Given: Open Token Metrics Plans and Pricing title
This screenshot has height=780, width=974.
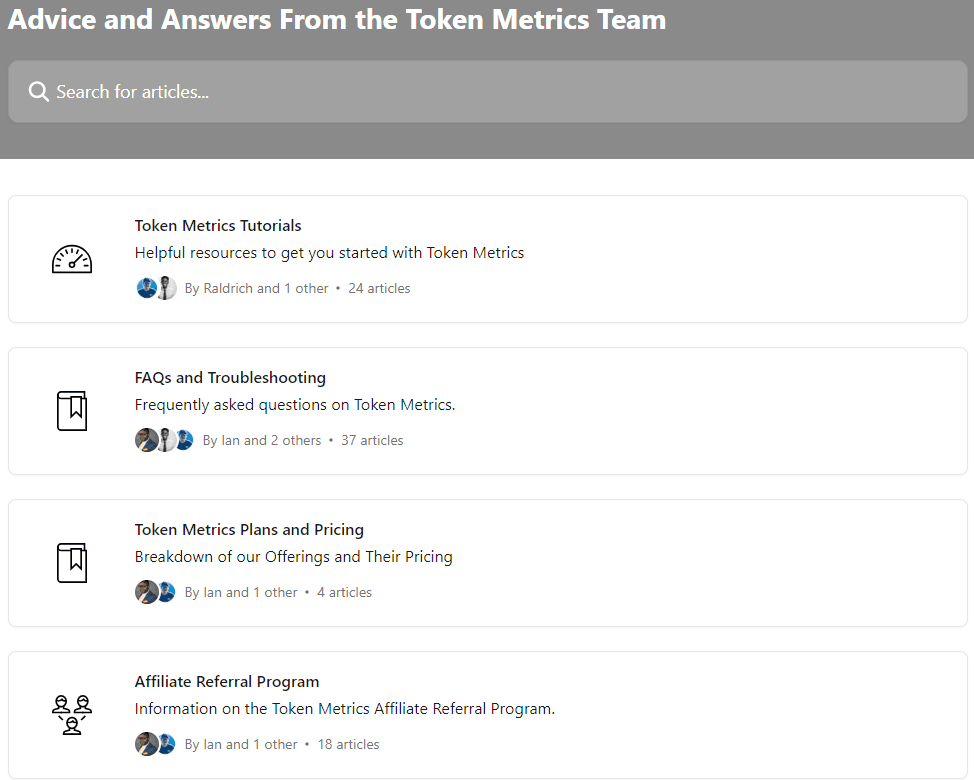Looking at the screenshot, I should [x=249, y=530].
